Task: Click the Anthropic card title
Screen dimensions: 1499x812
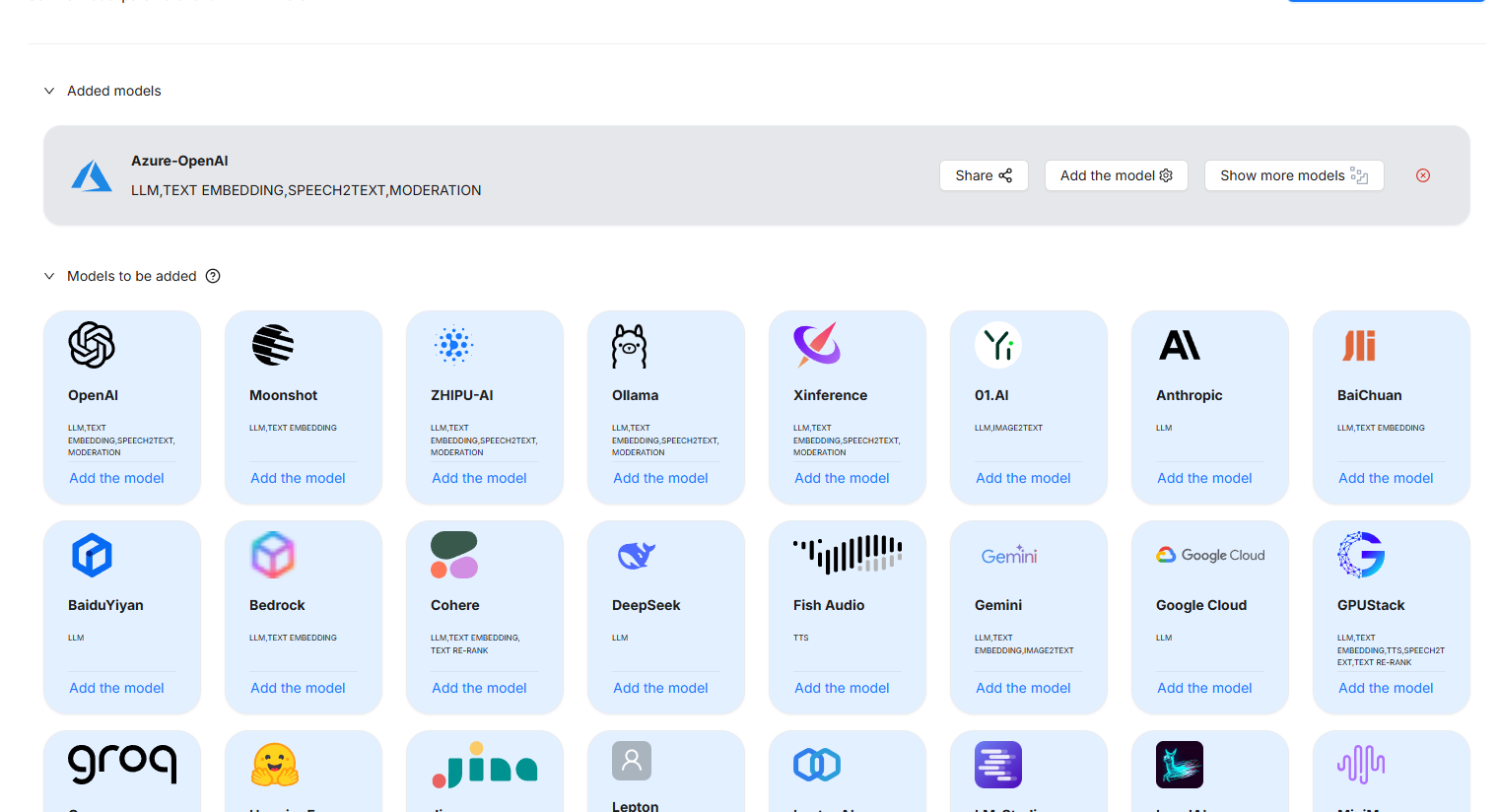Action: pos(1190,395)
